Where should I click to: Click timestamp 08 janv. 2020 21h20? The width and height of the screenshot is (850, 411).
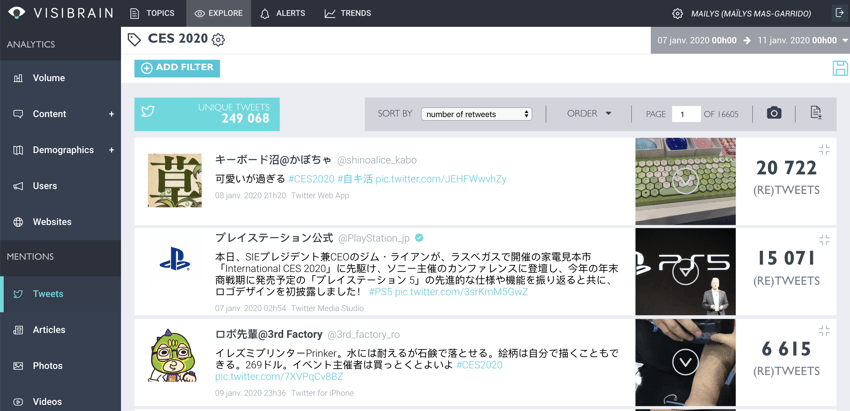tap(250, 195)
